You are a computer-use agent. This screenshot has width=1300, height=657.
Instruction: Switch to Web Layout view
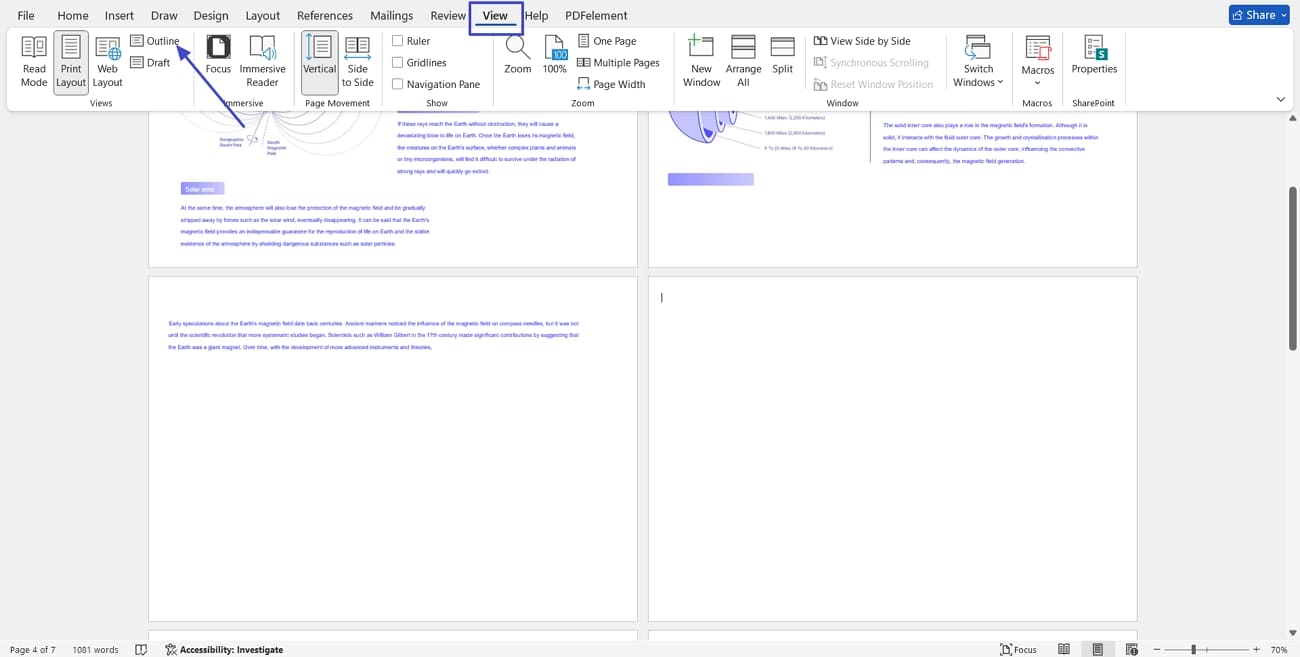tap(106, 60)
